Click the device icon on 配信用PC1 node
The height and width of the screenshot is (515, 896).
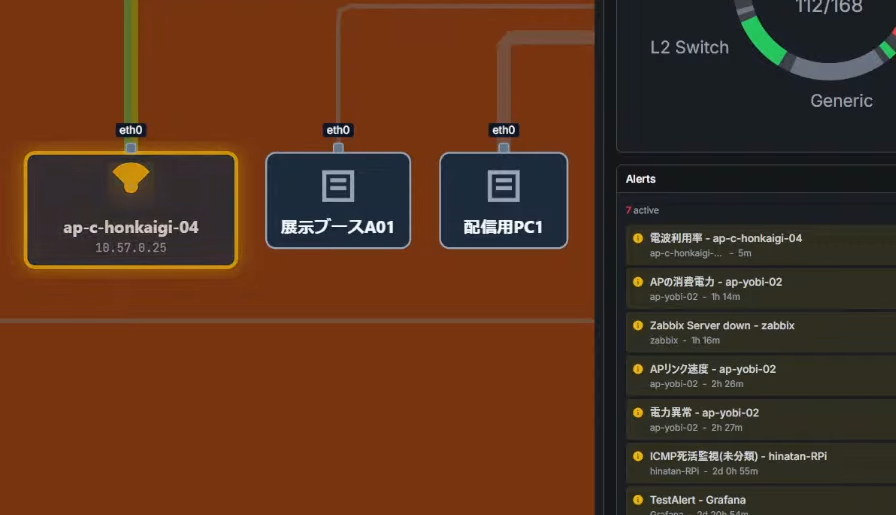(x=504, y=185)
